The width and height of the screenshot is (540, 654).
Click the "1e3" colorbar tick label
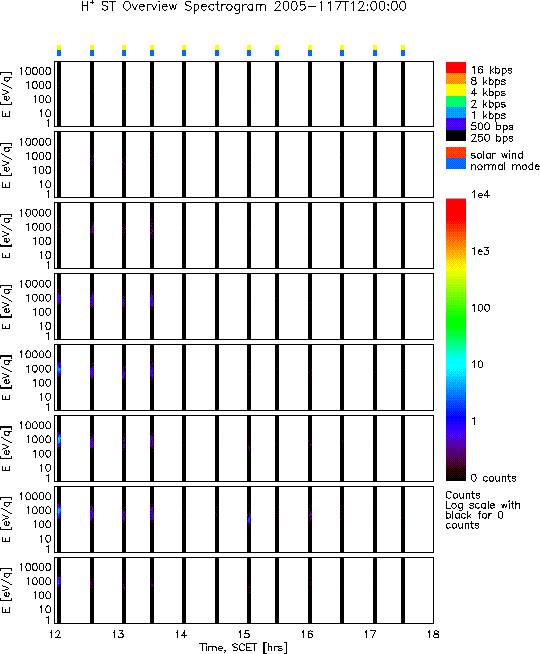(x=480, y=251)
